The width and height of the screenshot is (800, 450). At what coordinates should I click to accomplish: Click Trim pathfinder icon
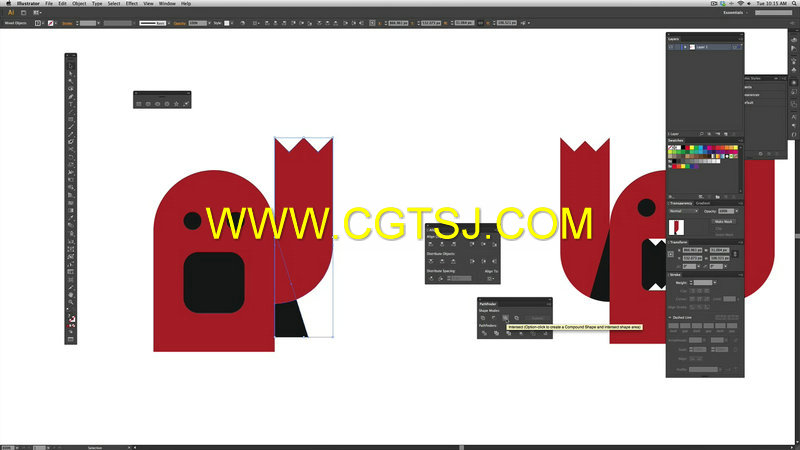click(496, 333)
